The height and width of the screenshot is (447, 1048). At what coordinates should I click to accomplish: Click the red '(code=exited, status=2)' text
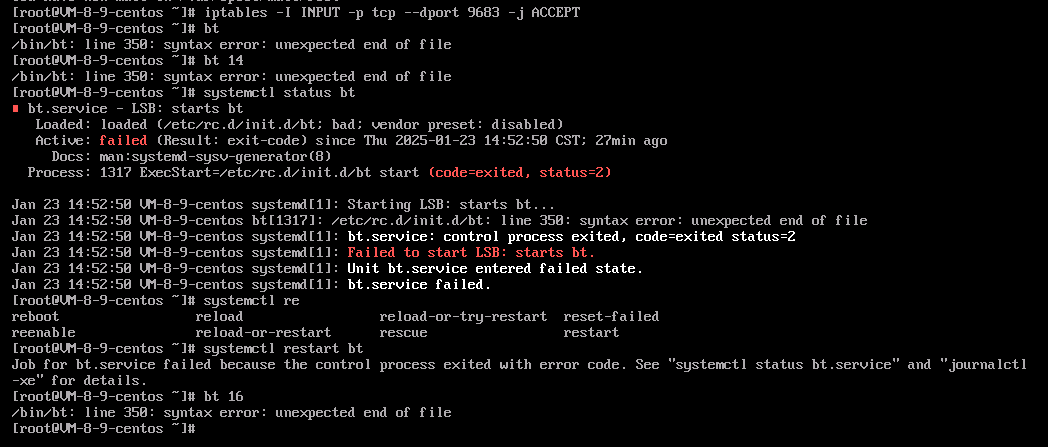pyautogui.click(x=520, y=172)
